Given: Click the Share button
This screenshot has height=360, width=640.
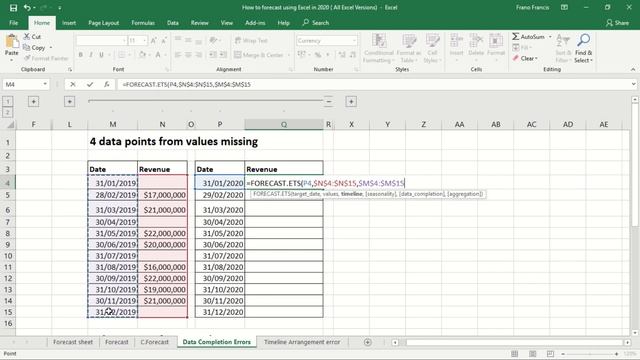Looking at the screenshot, I should (617, 23).
